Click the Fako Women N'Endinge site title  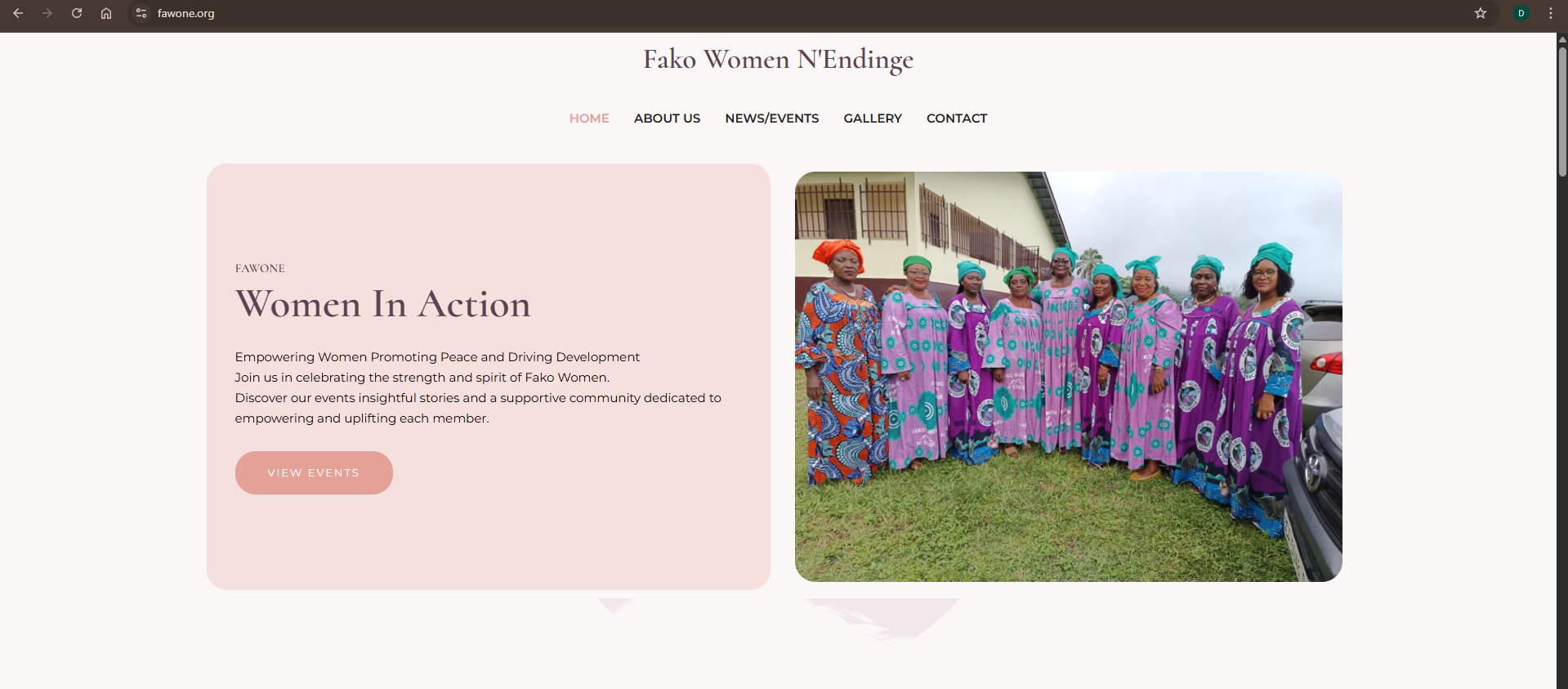(x=778, y=60)
